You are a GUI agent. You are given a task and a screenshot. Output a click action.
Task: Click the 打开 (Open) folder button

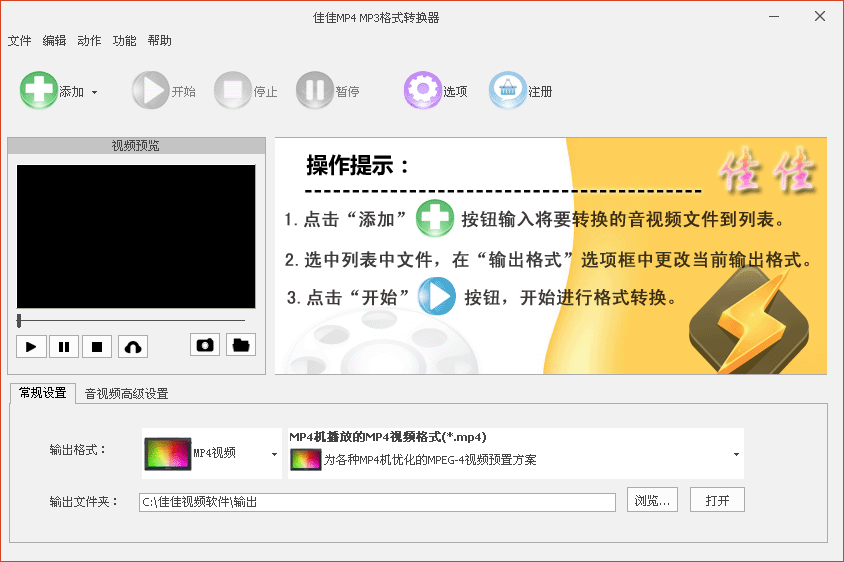[717, 500]
